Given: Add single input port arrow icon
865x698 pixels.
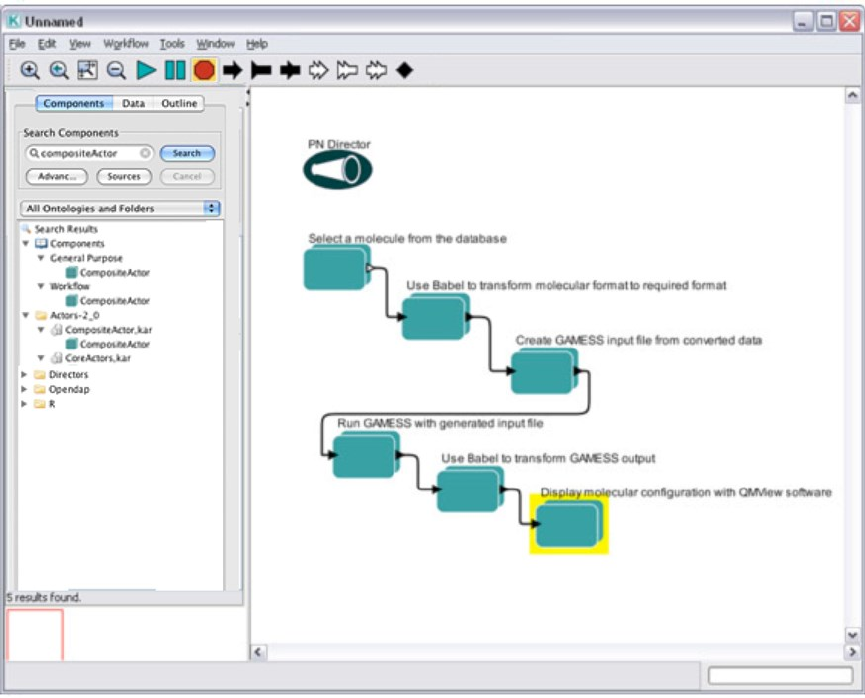Looking at the screenshot, I should click(233, 70).
